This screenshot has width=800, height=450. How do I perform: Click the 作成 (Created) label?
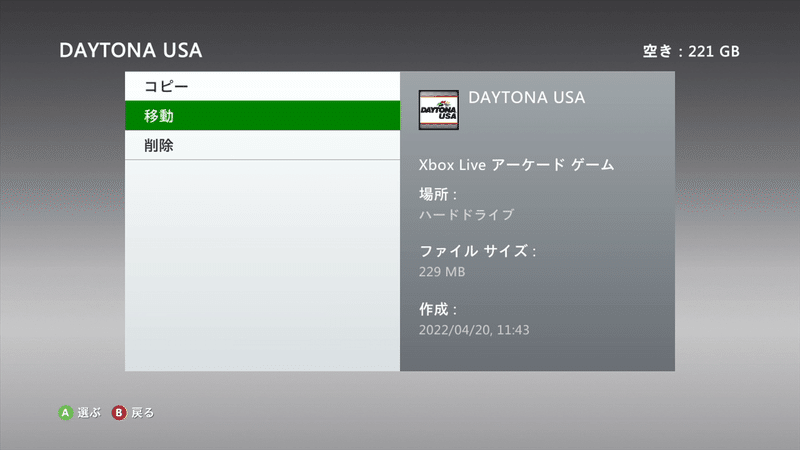click(438, 309)
